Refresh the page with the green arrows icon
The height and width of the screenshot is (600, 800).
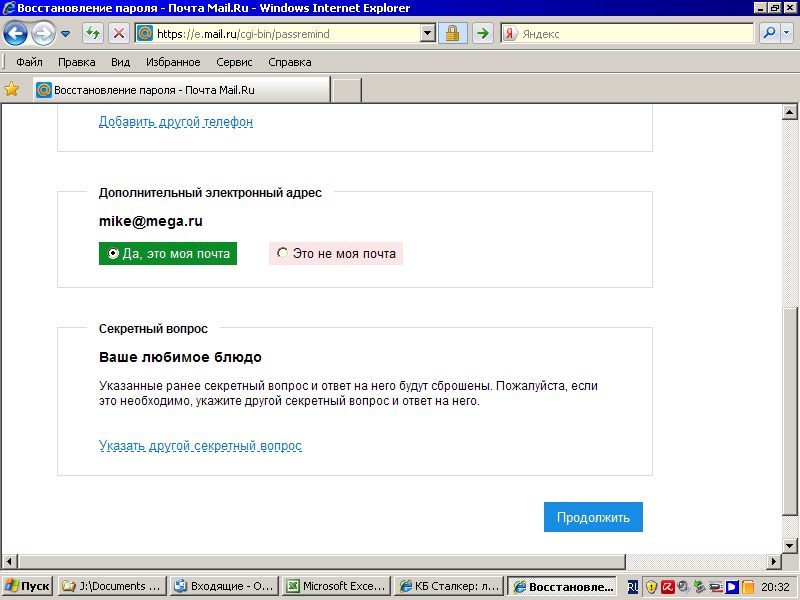pyautogui.click(x=93, y=33)
